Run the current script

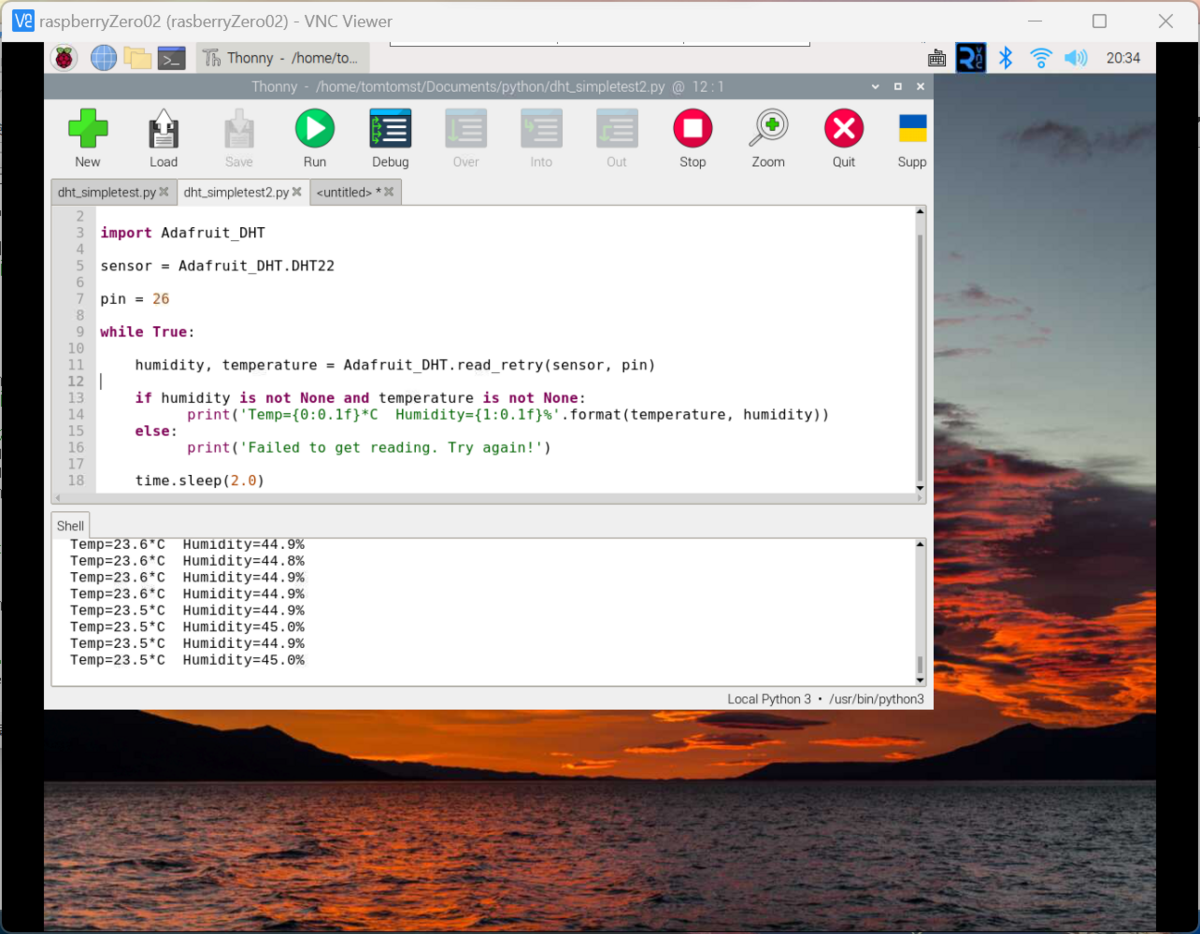[315, 129]
